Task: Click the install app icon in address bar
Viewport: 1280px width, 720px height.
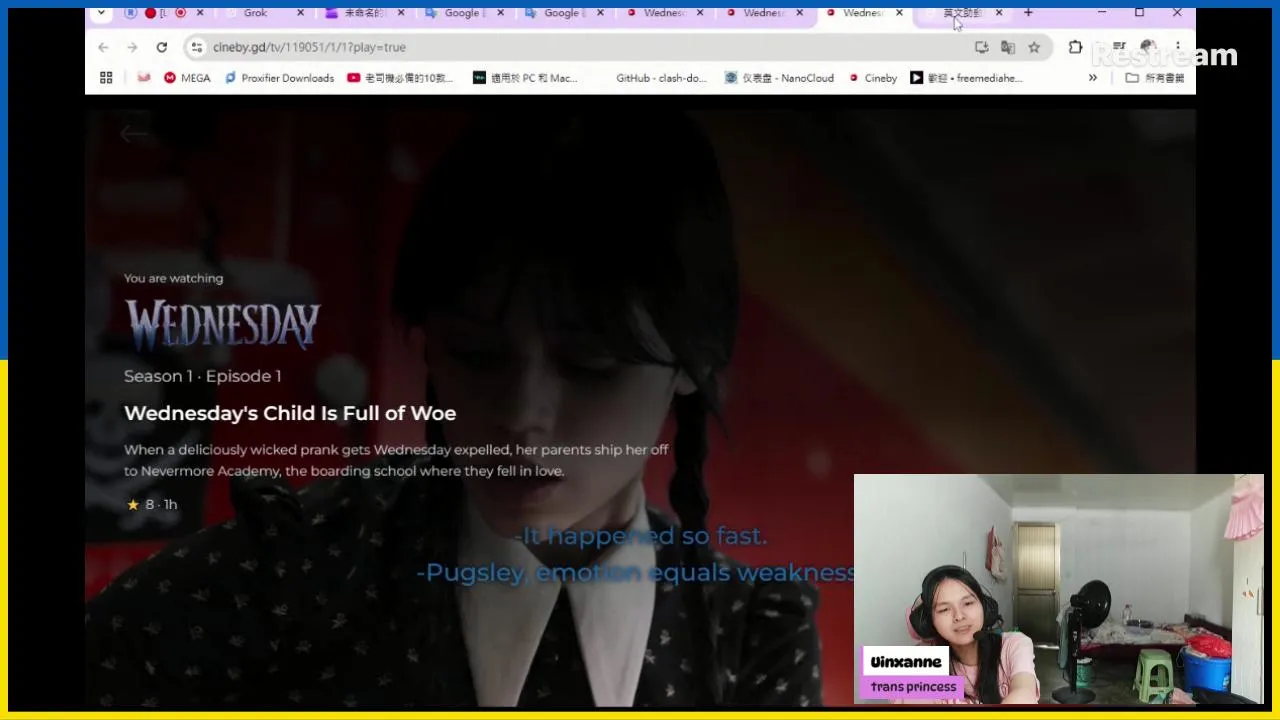Action: (981, 47)
